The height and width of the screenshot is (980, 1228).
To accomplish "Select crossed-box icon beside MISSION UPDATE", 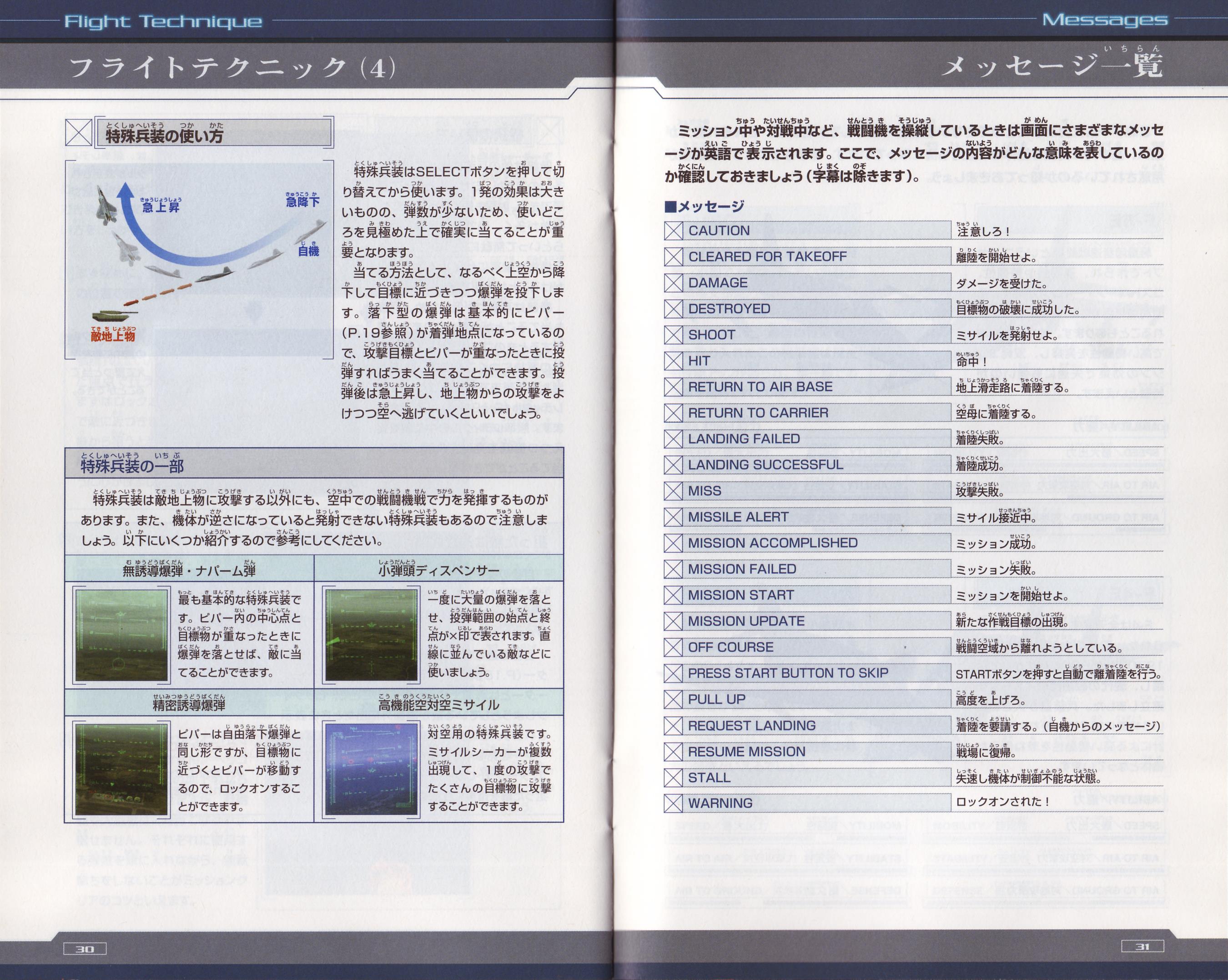I will click(x=673, y=621).
